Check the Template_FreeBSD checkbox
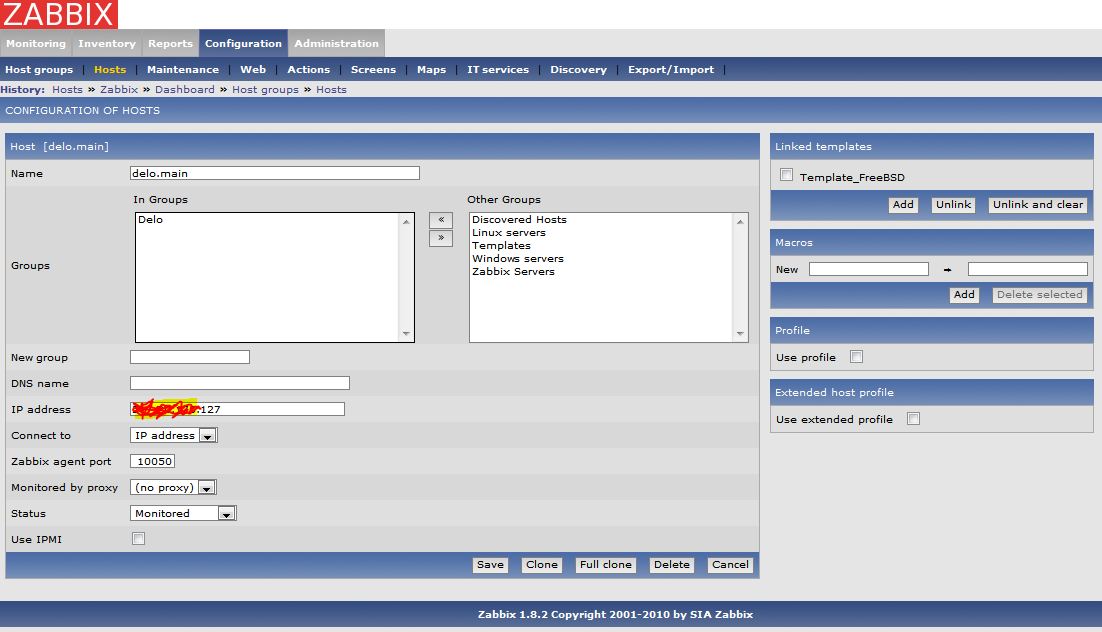Image resolution: width=1102 pixels, height=632 pixels. [x=786, y=175]
